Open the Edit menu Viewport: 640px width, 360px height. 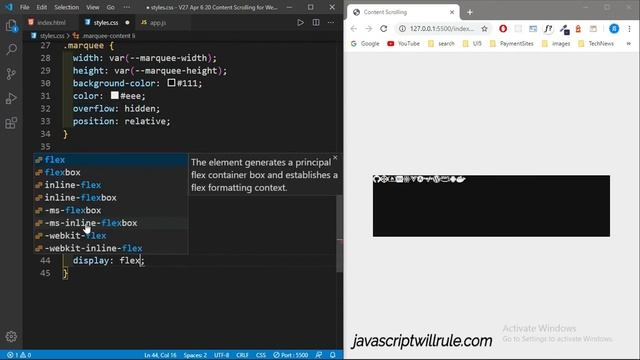(x=42, y=7)
